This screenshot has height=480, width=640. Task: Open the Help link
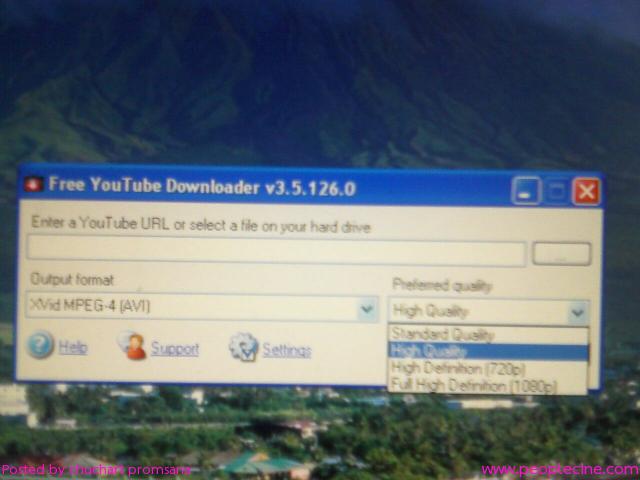pyautogui.click(x=73, y=348)
